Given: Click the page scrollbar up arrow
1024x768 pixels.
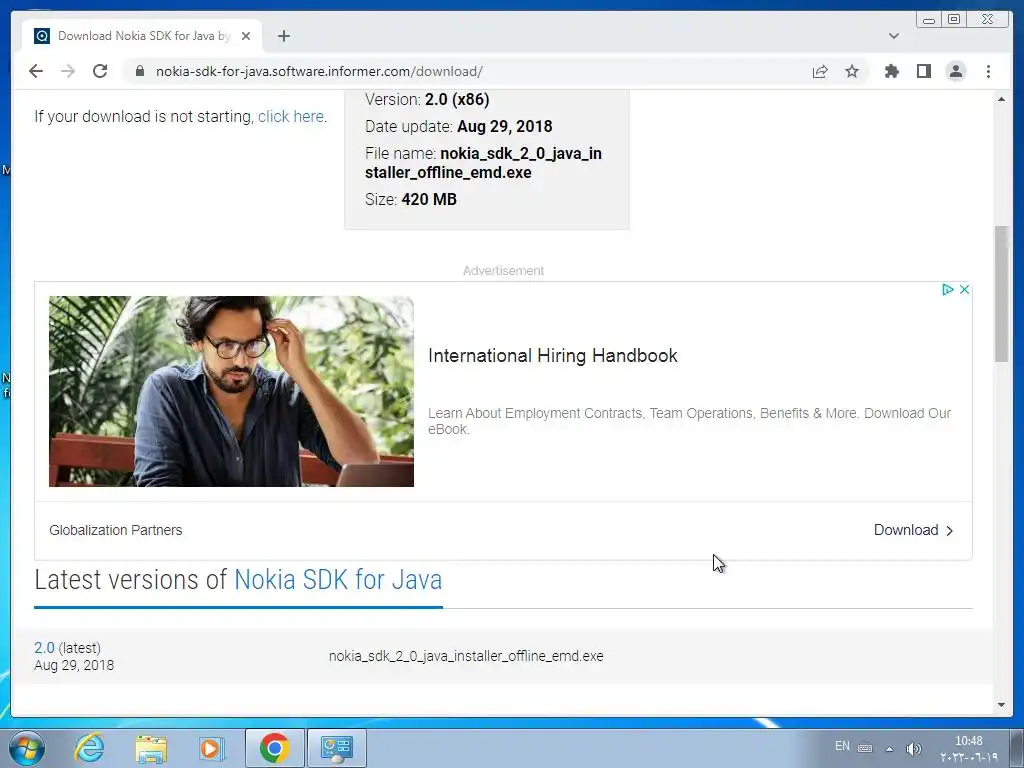Looking at the screenshot, I should coord(1001,99).
